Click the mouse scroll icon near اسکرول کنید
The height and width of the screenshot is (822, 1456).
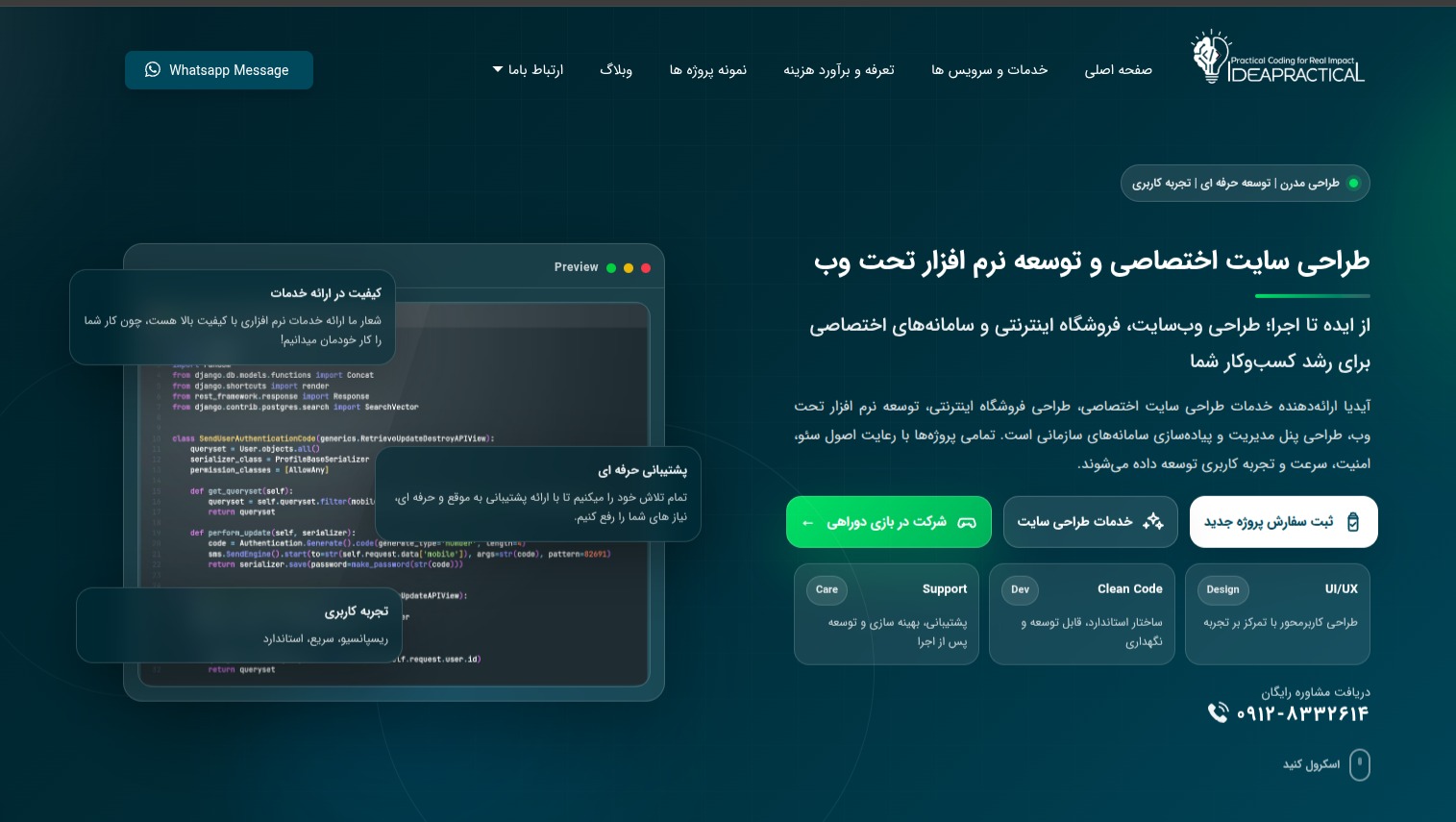[1359, 765]
